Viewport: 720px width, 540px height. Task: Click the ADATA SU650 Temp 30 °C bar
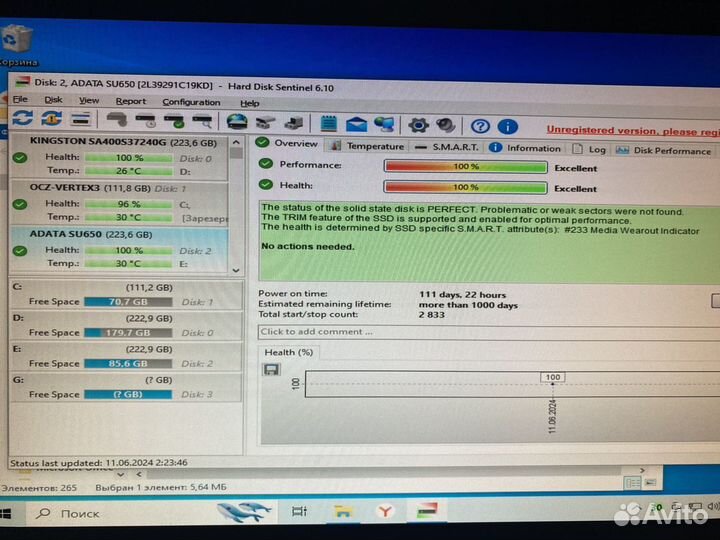129,264
